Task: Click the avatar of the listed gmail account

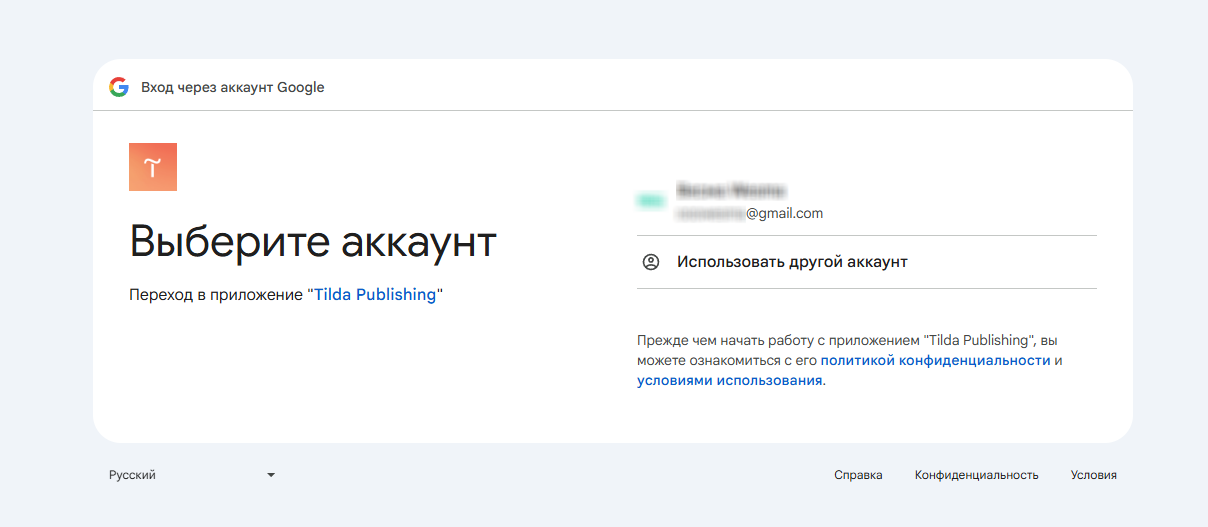Action: pos(651,201)
